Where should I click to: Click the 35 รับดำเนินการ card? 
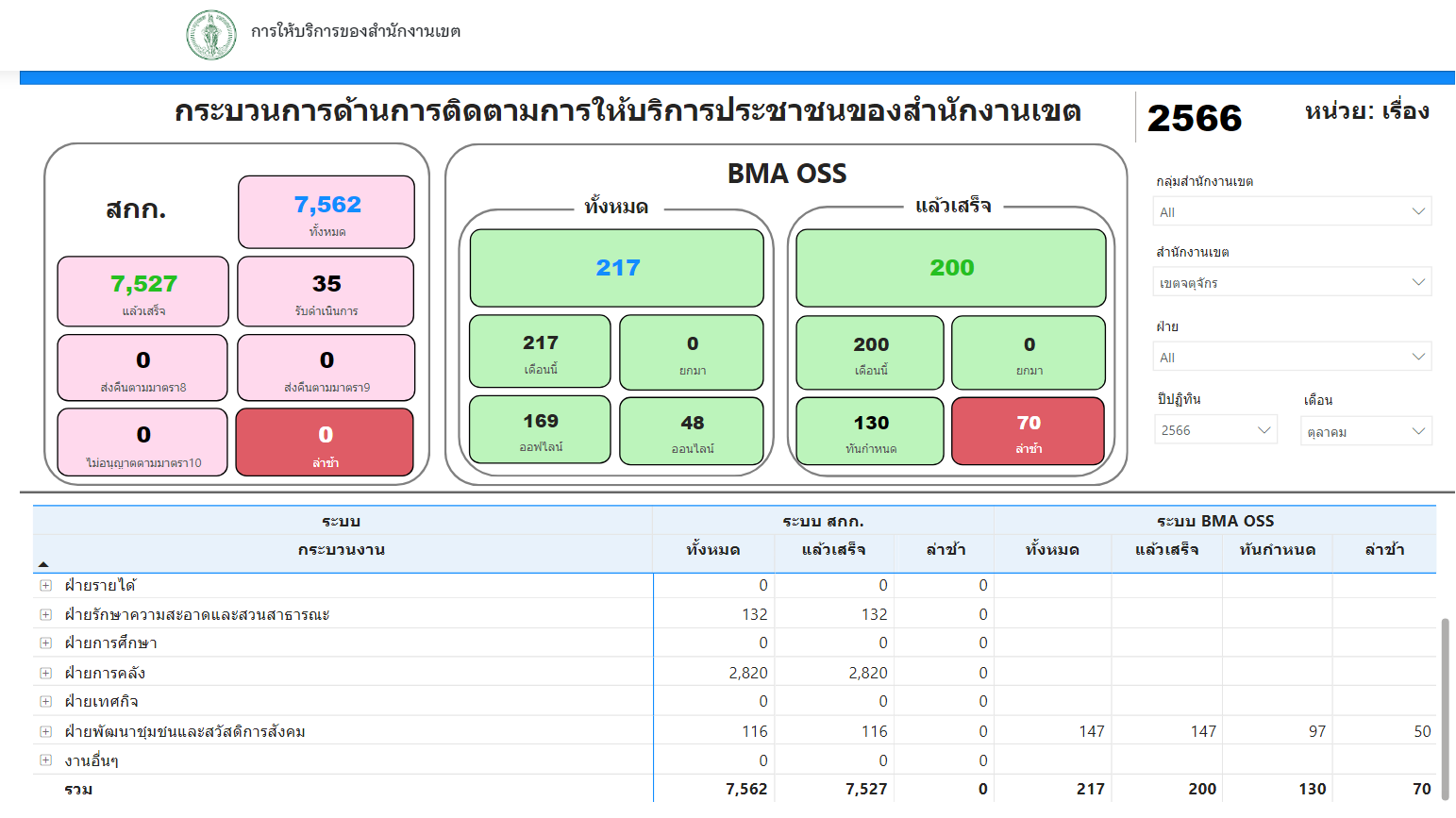click(326, 292)
